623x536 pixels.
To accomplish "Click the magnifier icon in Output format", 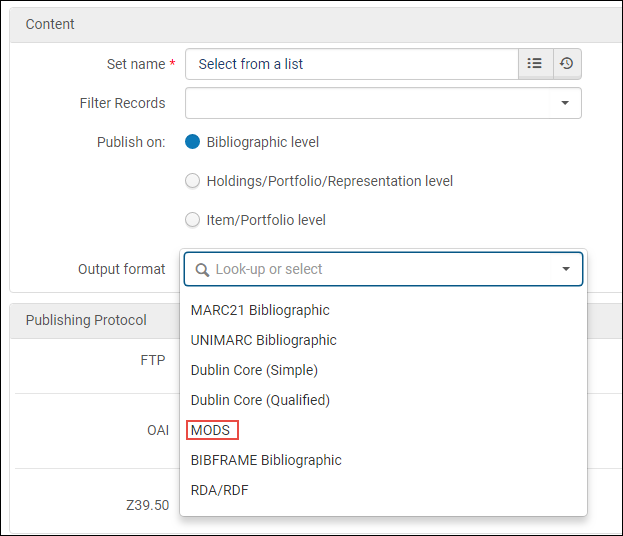I will 202,269.
